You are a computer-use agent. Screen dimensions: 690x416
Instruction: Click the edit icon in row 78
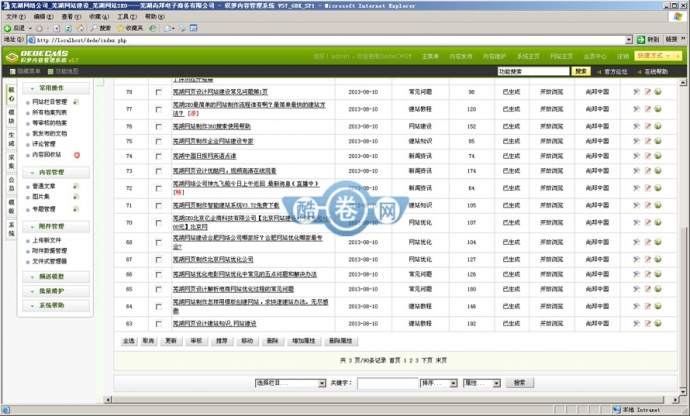click(647, 92)
